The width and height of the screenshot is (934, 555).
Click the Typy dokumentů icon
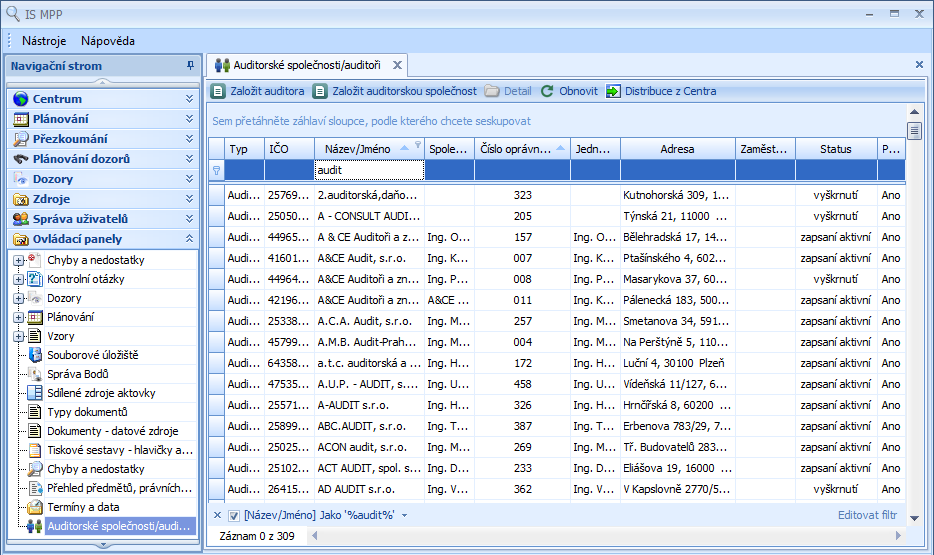[35, 412]
